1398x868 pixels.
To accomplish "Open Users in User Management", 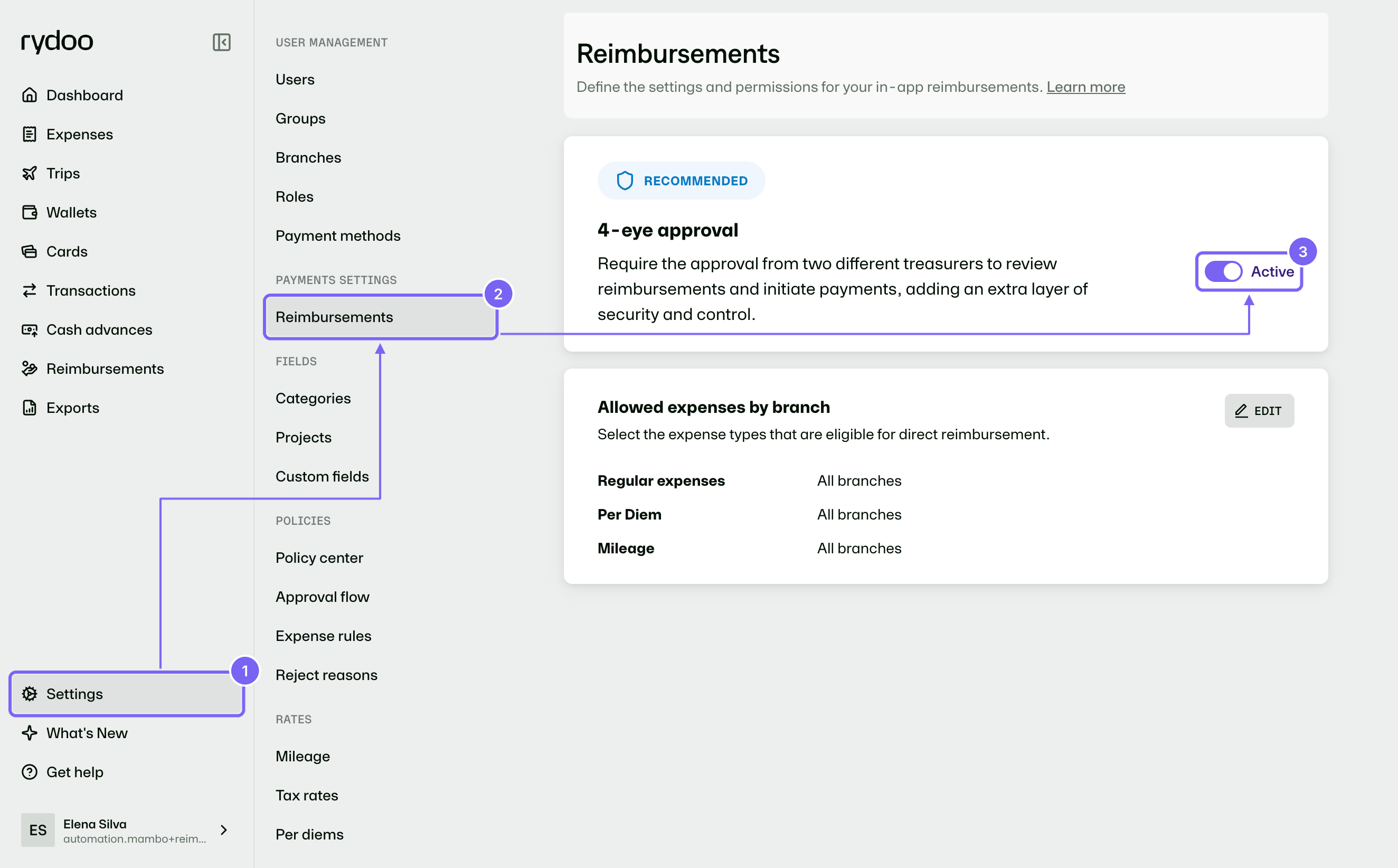I will pos(295,79).
